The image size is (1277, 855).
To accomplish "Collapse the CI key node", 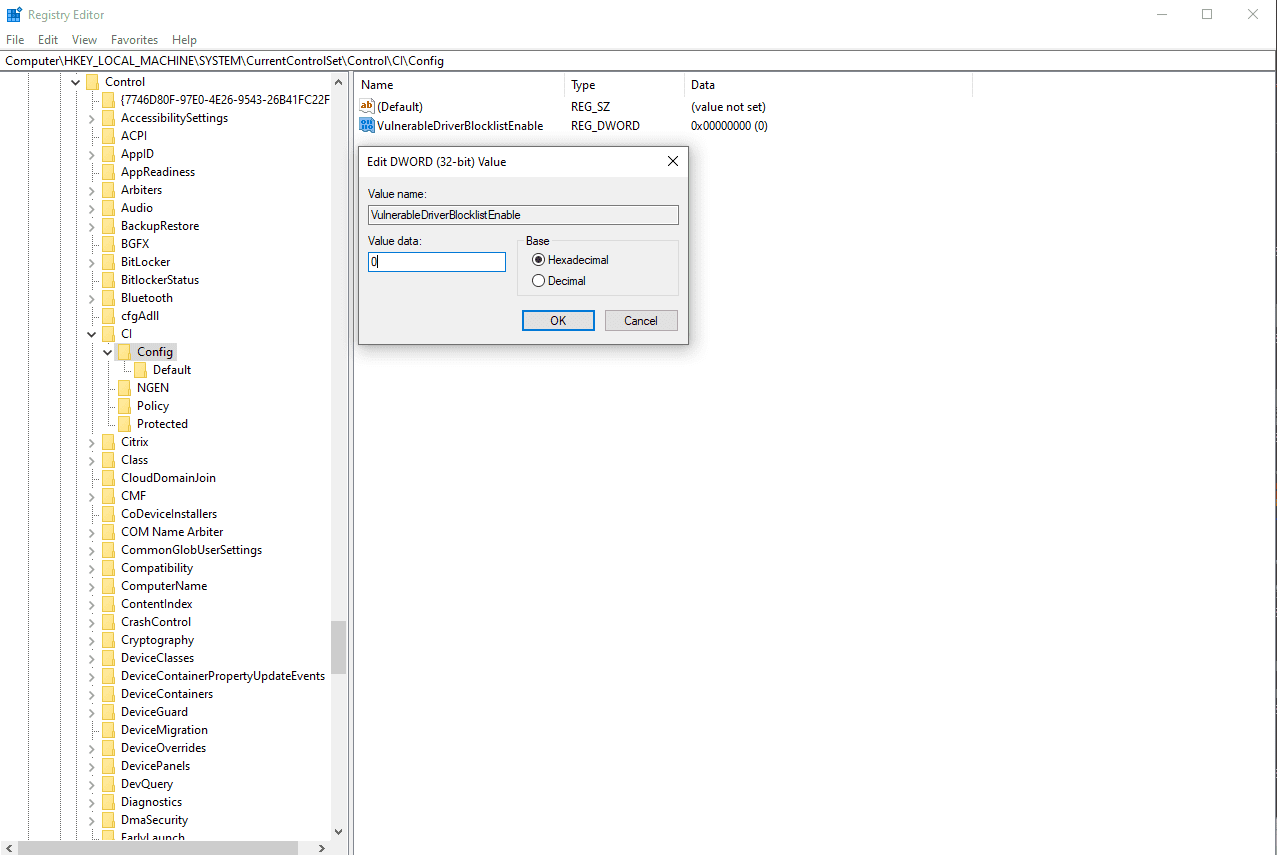I will 91,334.
